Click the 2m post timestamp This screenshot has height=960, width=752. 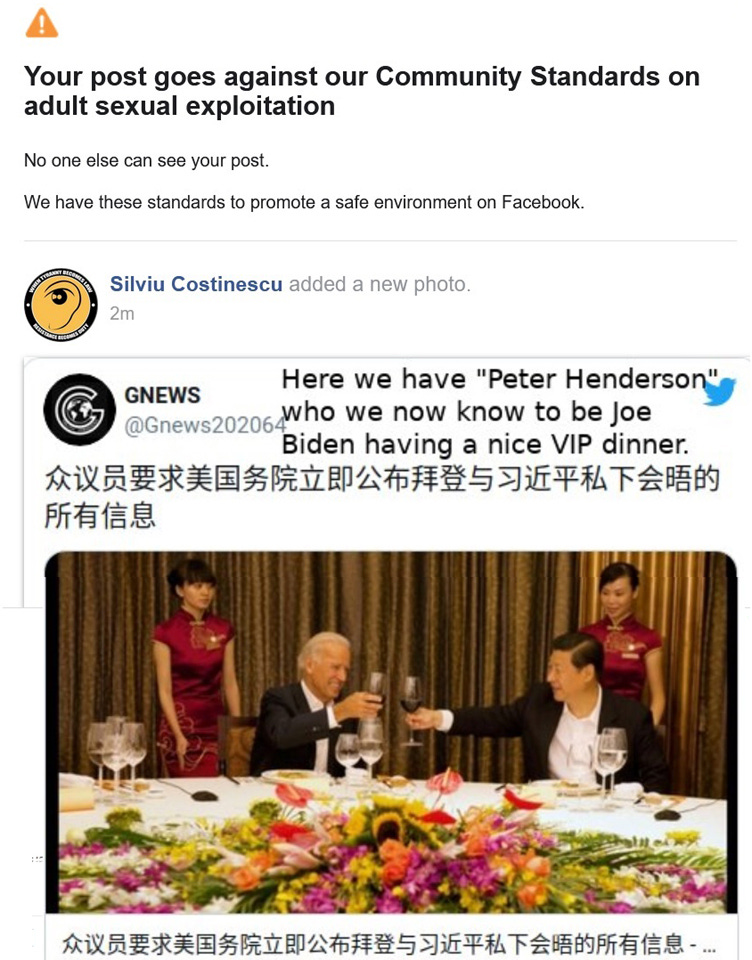click(x=122, y=313)
